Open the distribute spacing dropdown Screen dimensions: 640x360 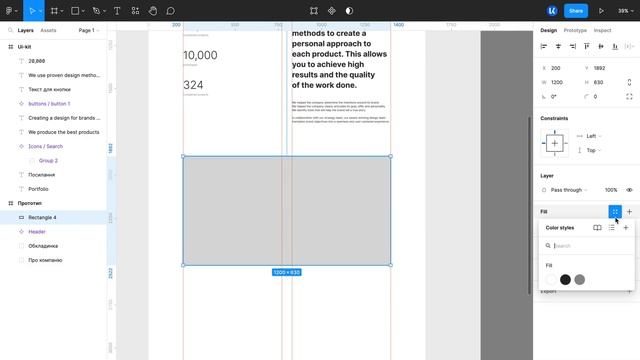pos(629,47)
